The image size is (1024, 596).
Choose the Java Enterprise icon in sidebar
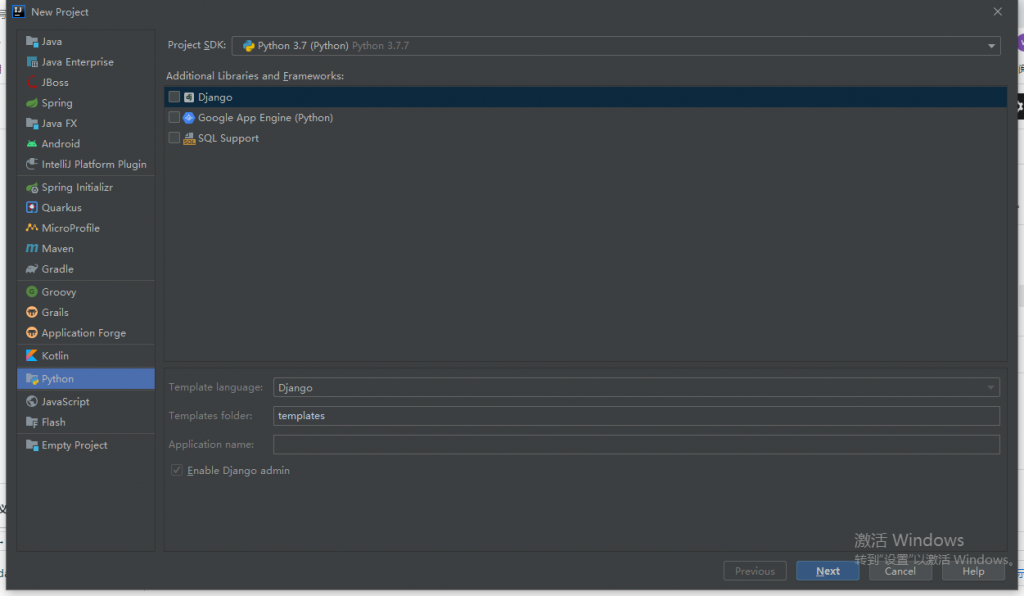pyautogui.click(x=31, y=62)
